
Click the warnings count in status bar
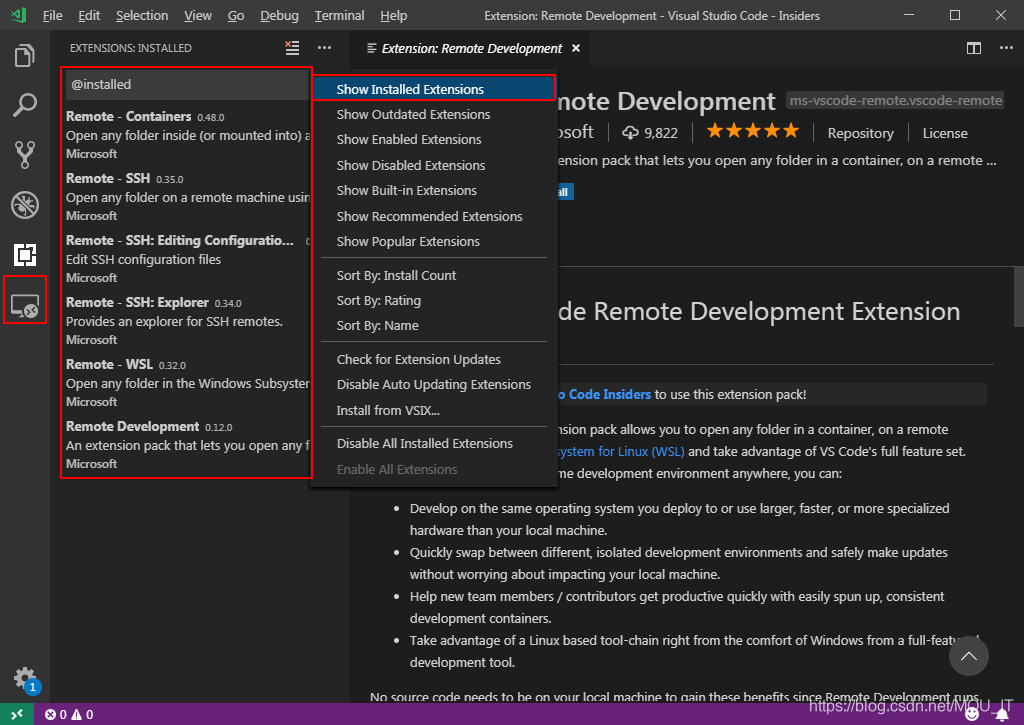(82, 715)
